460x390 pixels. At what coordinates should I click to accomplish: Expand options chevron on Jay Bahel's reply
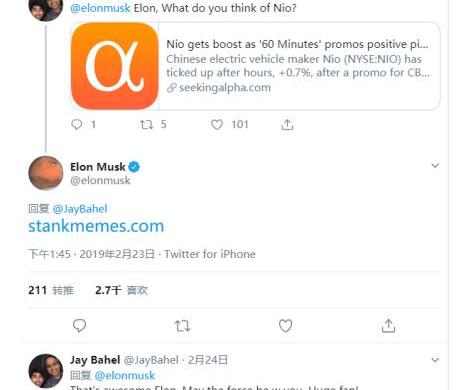435,360
